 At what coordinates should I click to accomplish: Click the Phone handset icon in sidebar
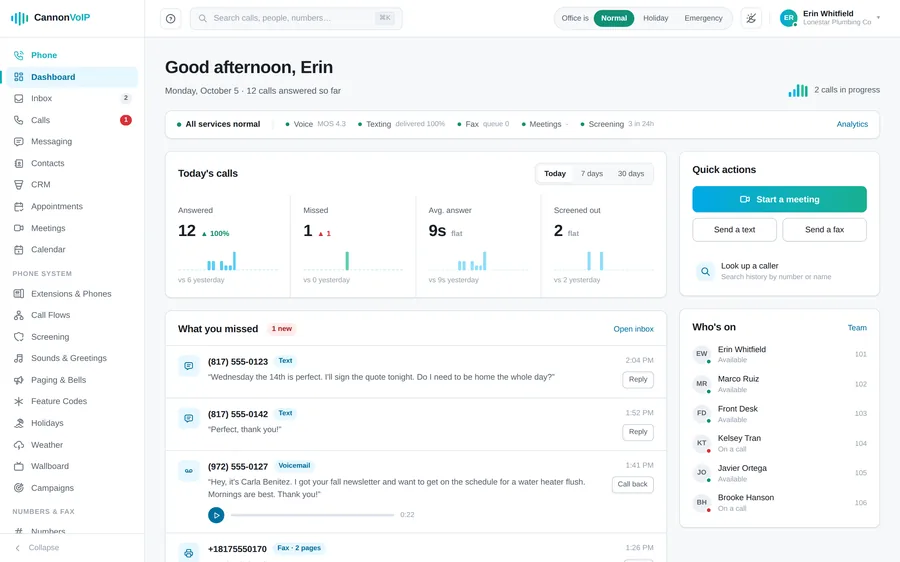(19, 55)
